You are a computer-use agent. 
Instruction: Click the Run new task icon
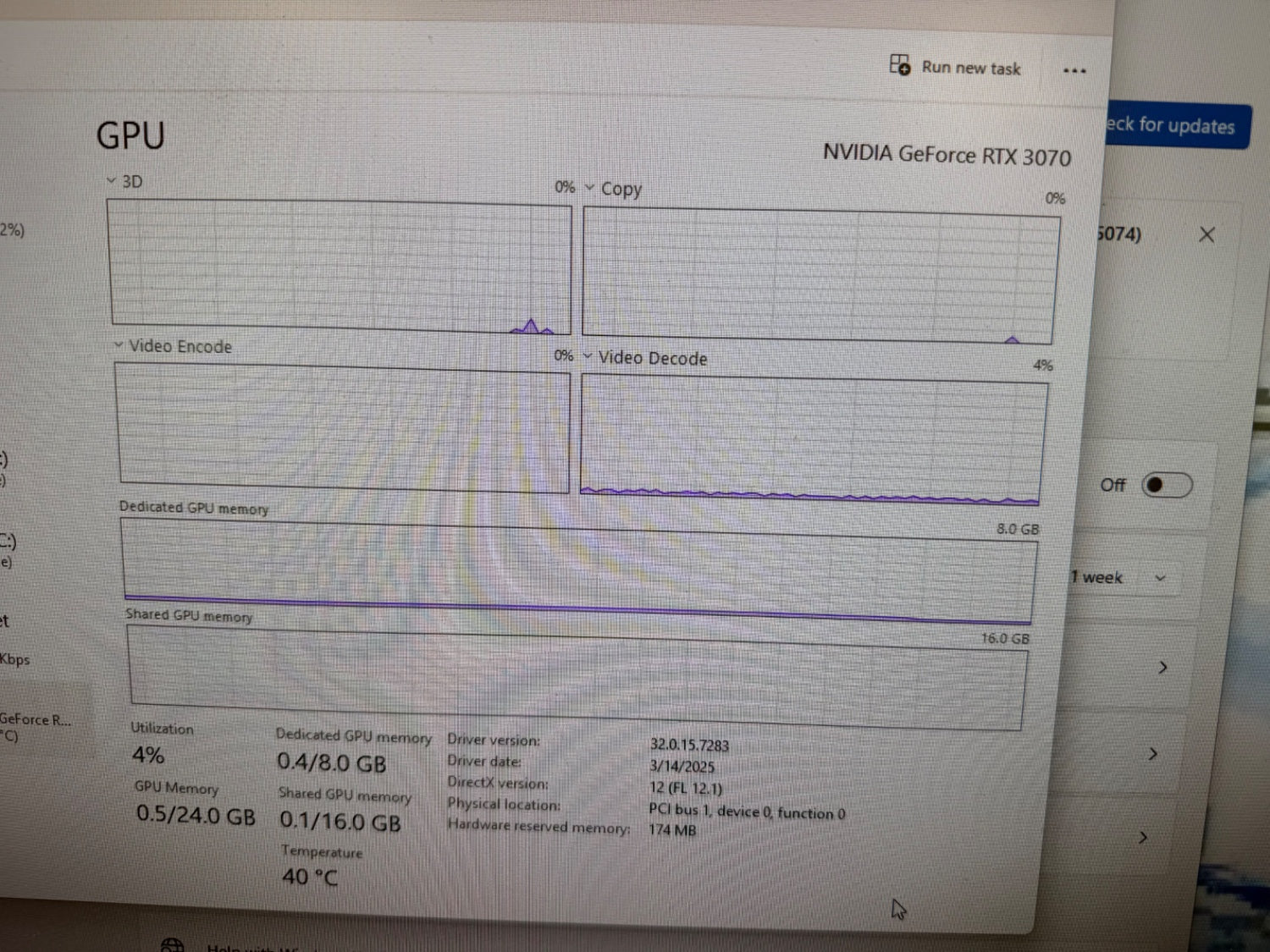[x=899, y=64]
